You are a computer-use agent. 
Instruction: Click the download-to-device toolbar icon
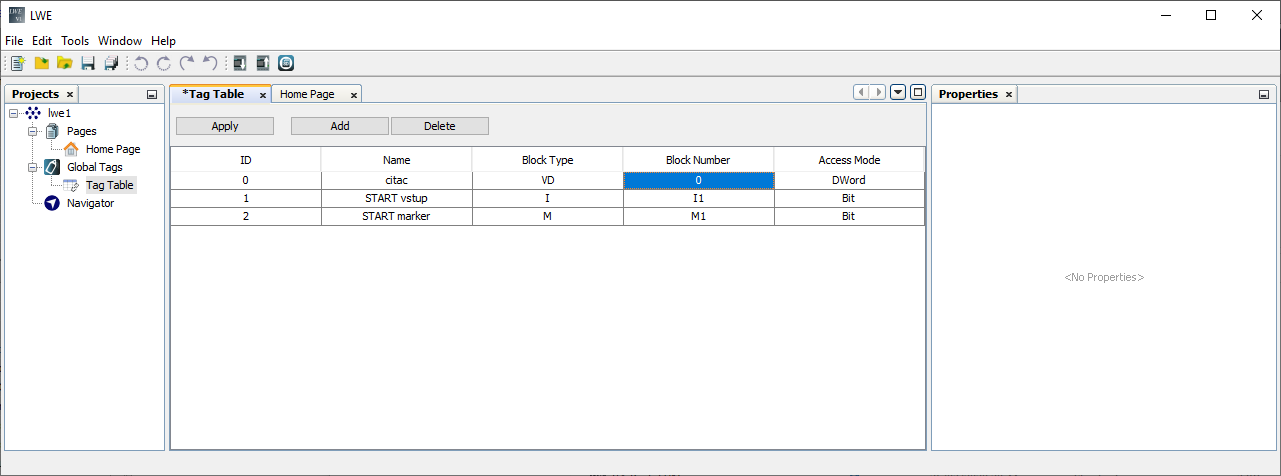tap(240, 63)
